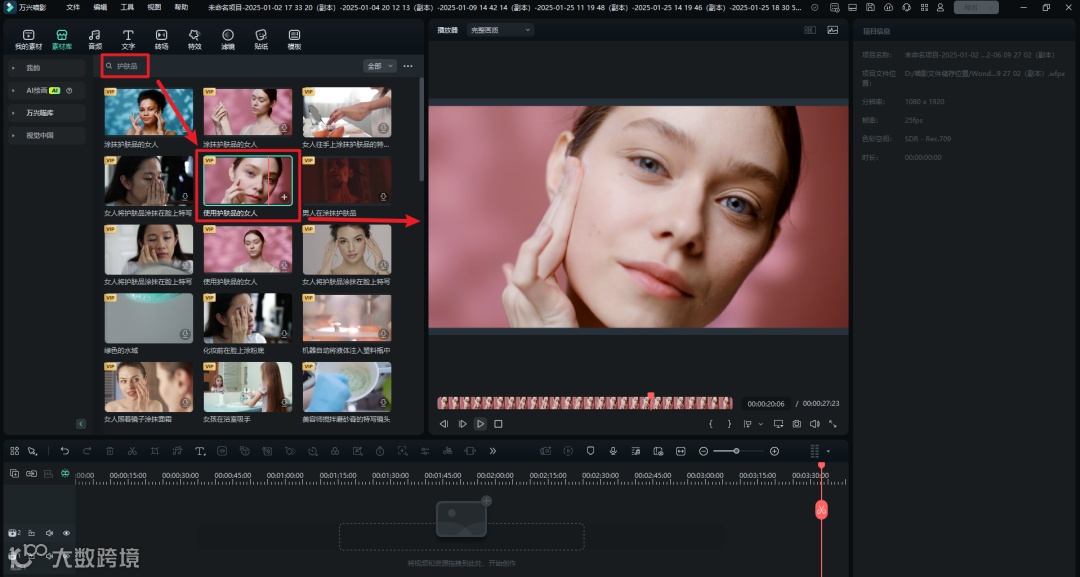Add 使用护肤品的女人 clip with plus icon
Screen dimensions: 1080x577
click(284, 197)
